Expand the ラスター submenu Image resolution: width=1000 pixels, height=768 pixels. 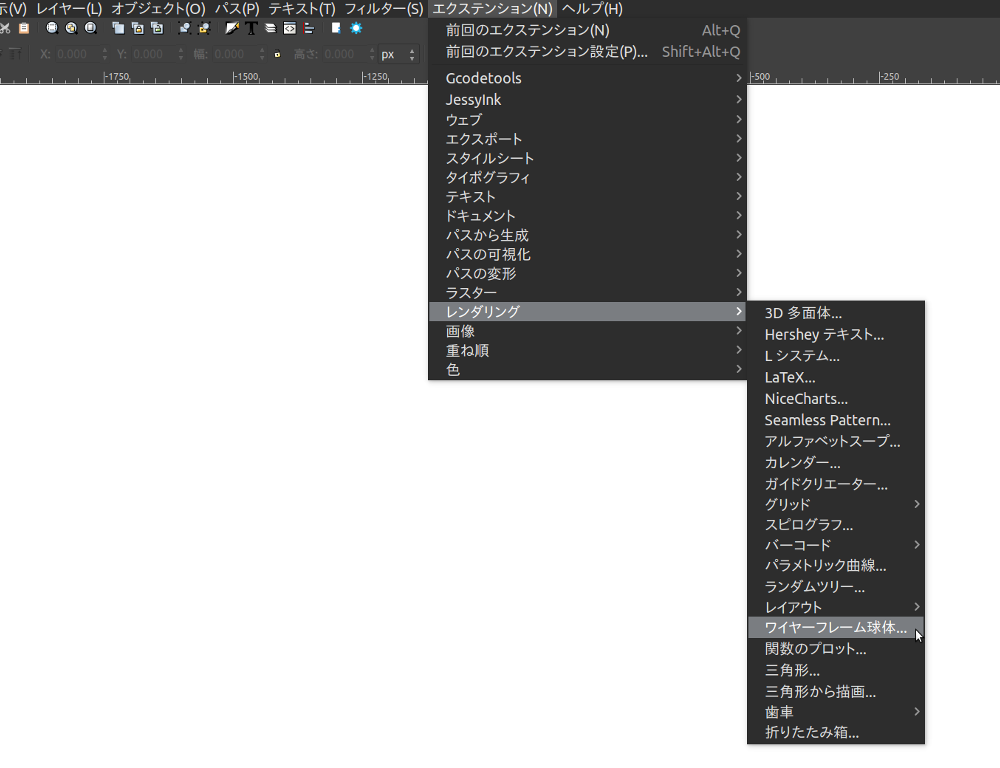[x=587, y=292]
